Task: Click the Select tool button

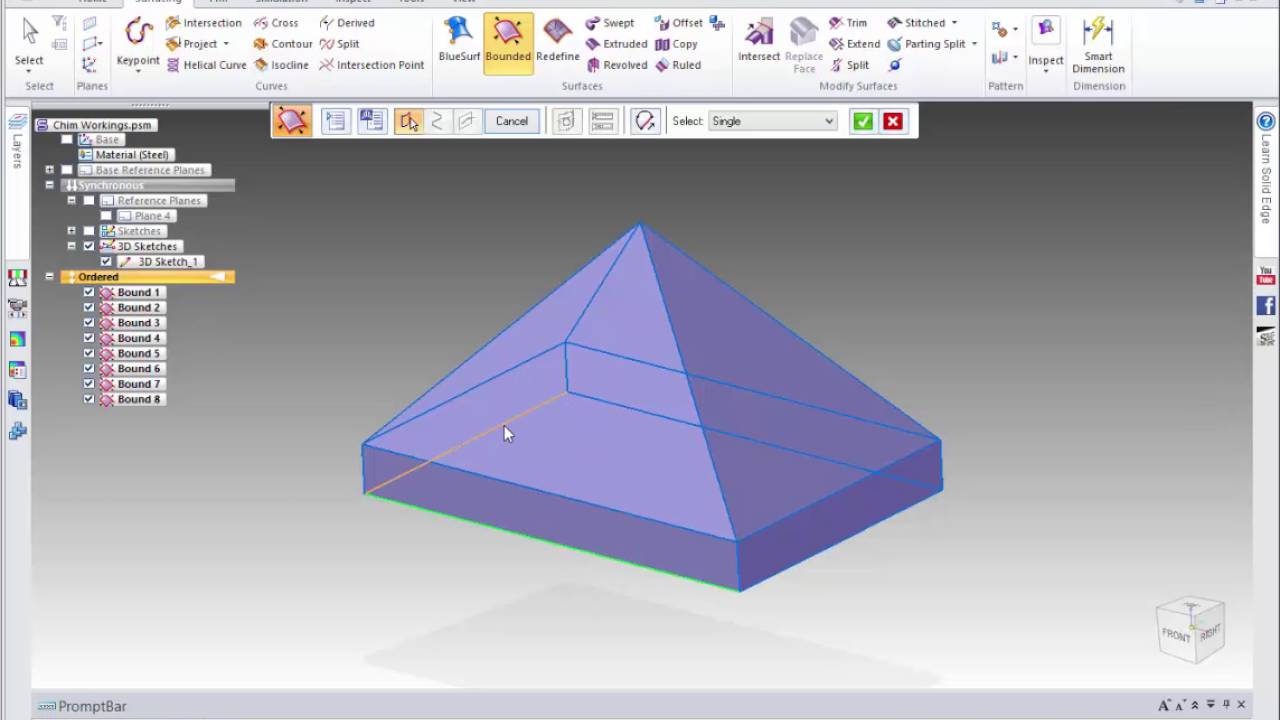Action: point(29,44)
